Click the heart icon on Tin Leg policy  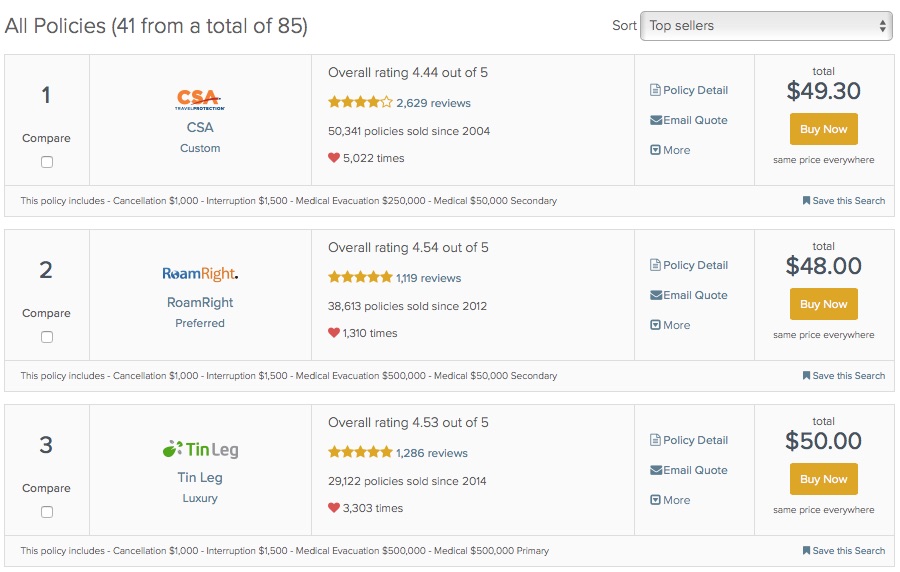334,508
